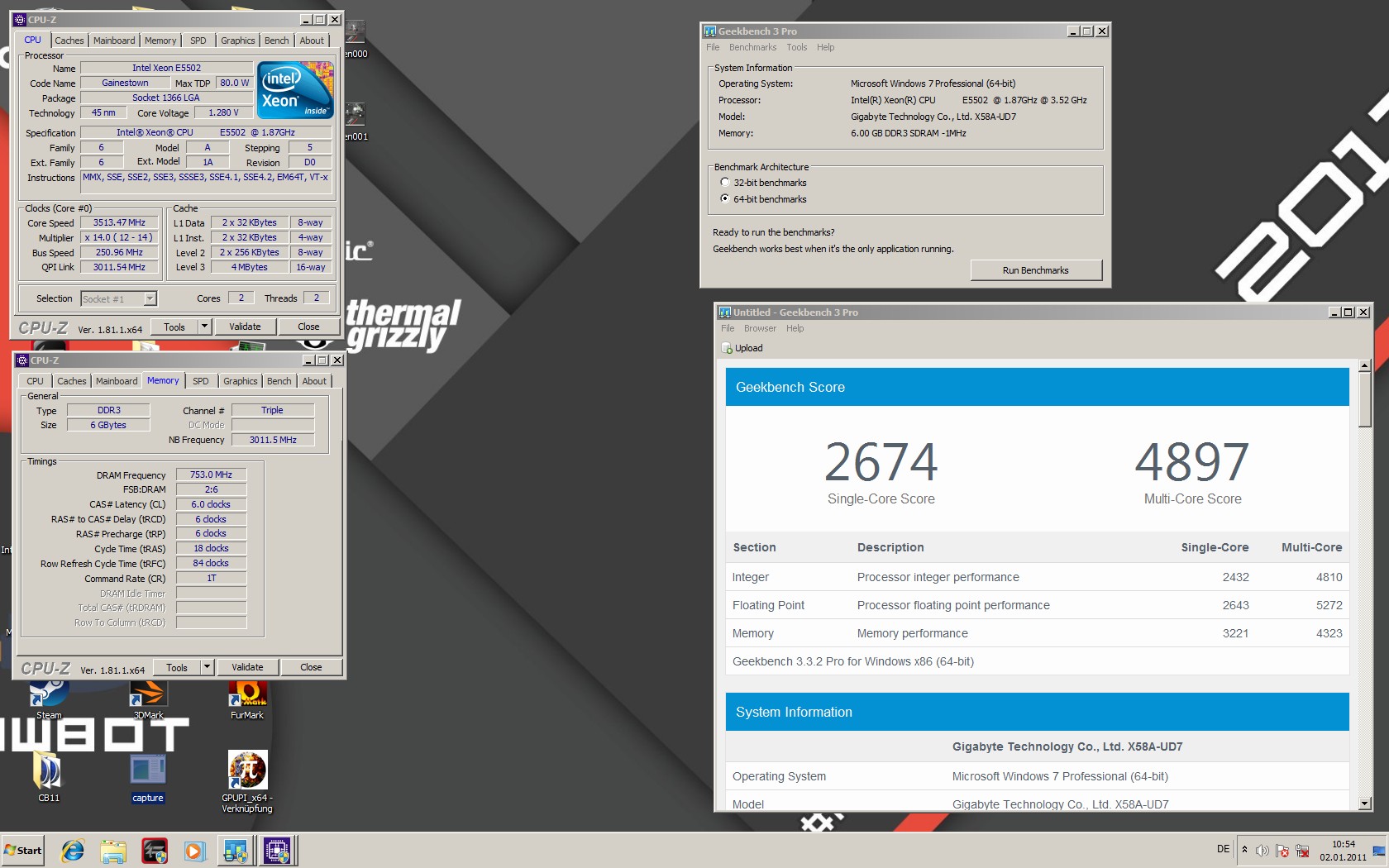Click the Intel Xeon inside logo
1389x868 pixels.
point(295,89)
